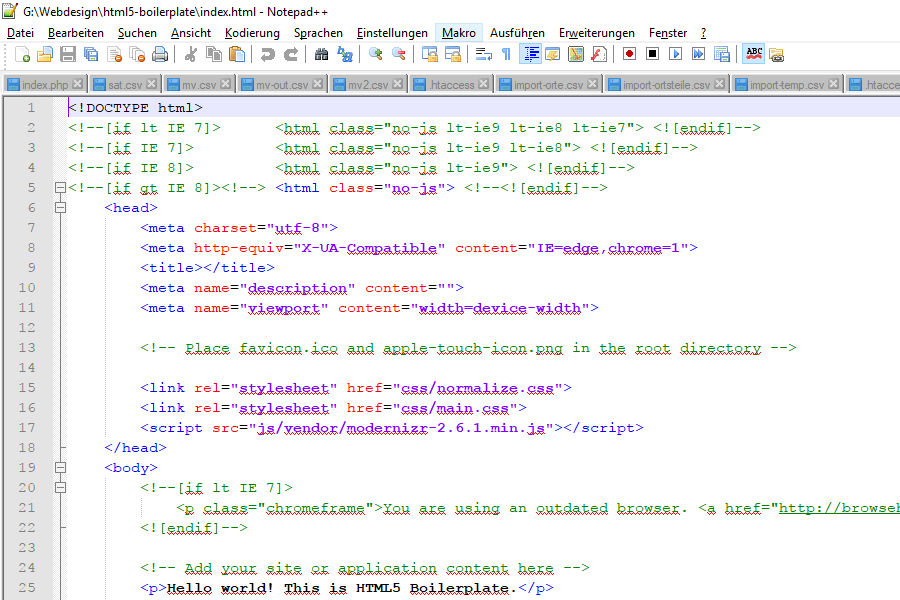The width and height of the screenshot is (900, 600).
Task: Save the current document with the floppy icon
Action: (68, 55)
